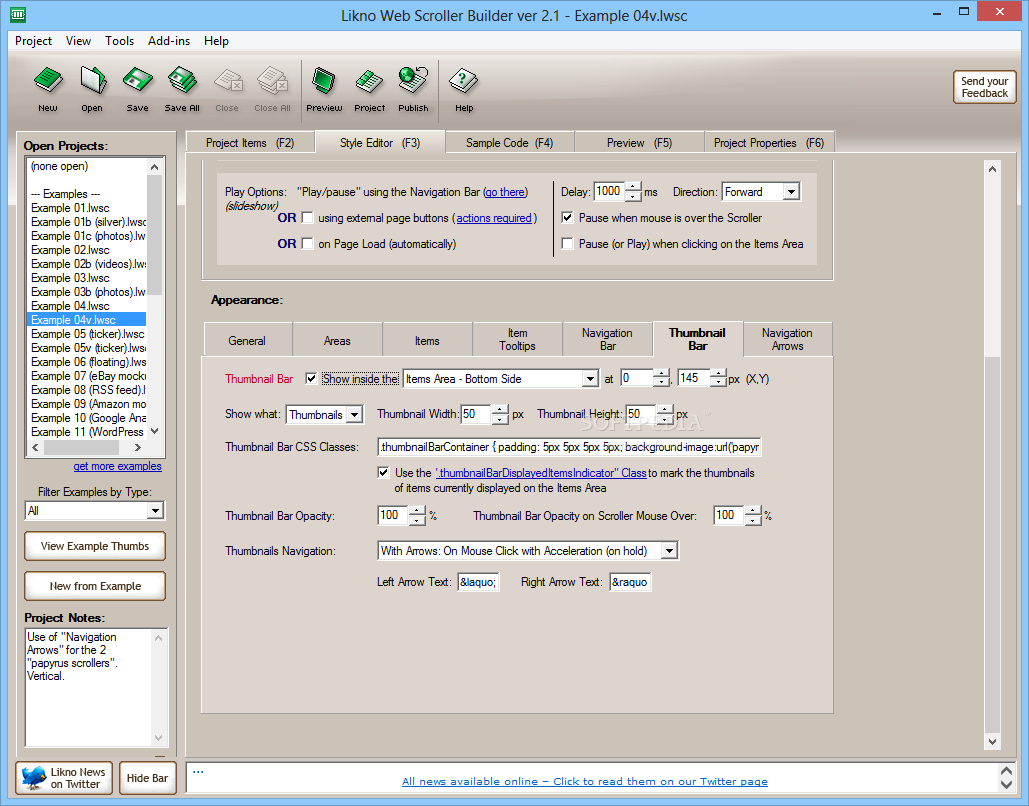Click the Help question mark icon

[463, 80]
